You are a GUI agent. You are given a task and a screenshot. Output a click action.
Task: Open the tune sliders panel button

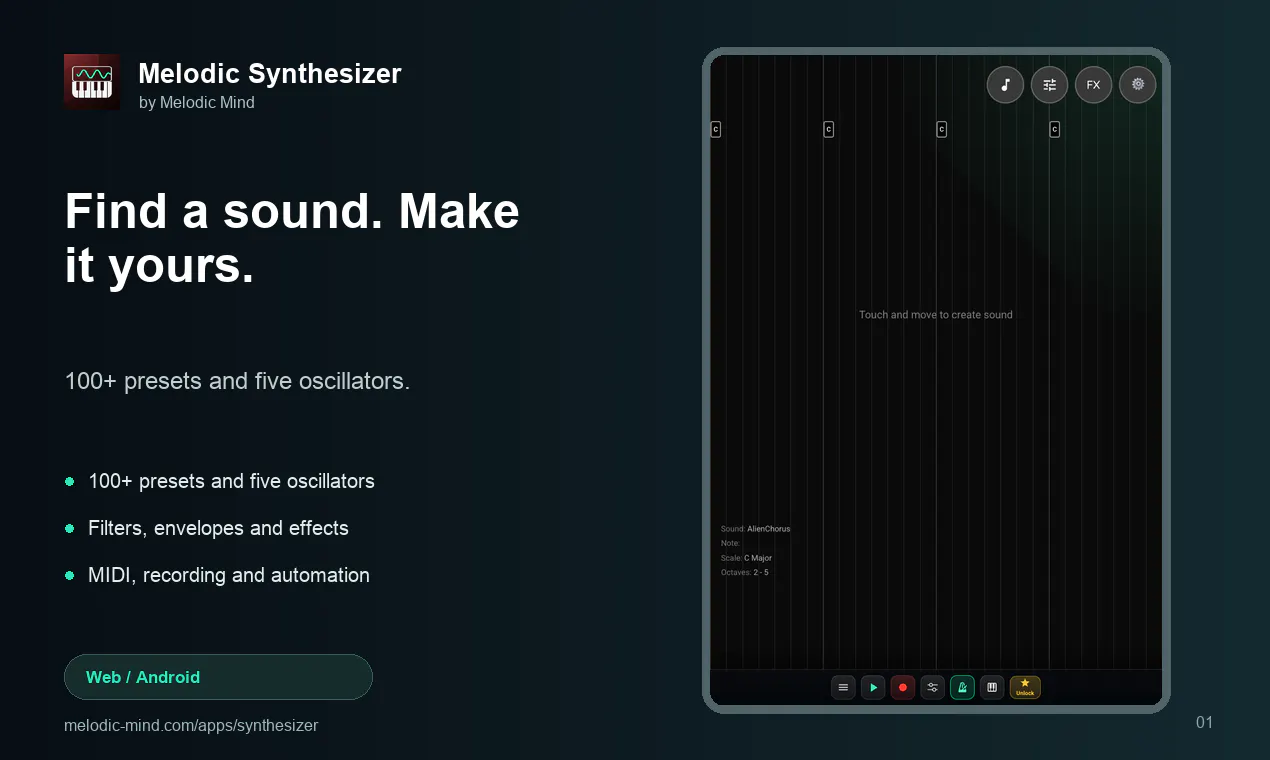[x=1049, y=85]
